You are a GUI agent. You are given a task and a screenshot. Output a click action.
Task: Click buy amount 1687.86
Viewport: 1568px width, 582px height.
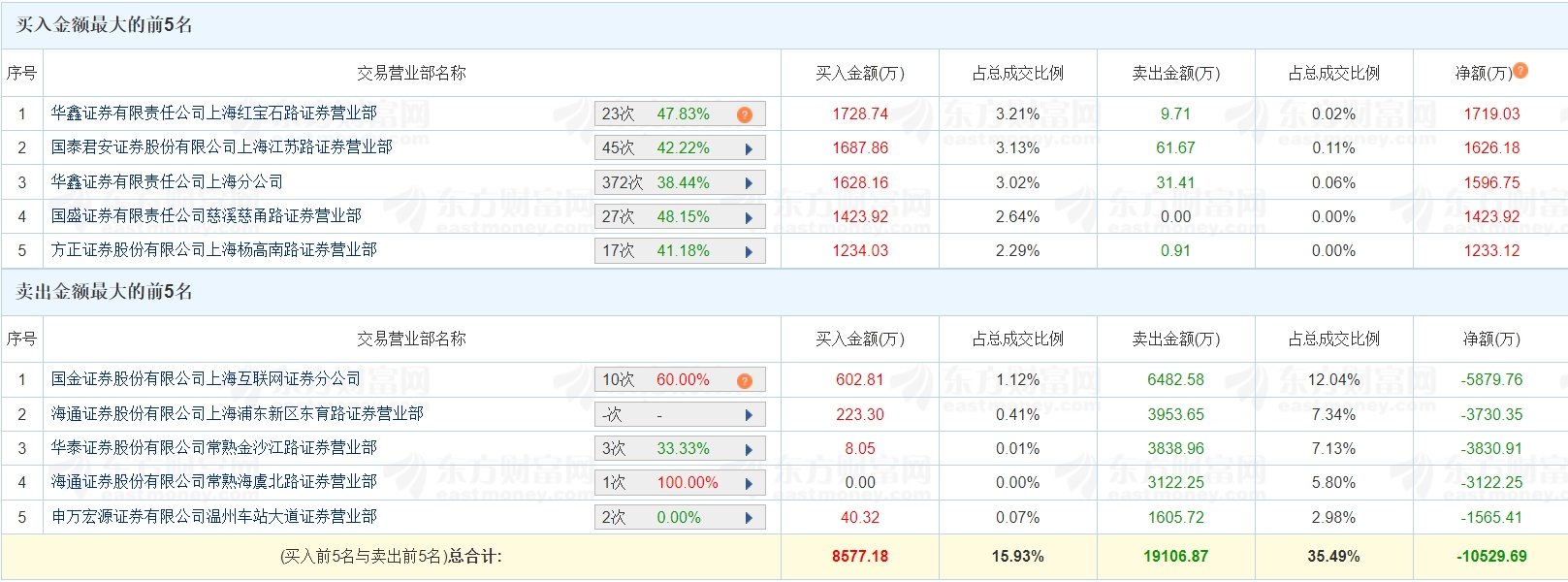click(860, 147)
